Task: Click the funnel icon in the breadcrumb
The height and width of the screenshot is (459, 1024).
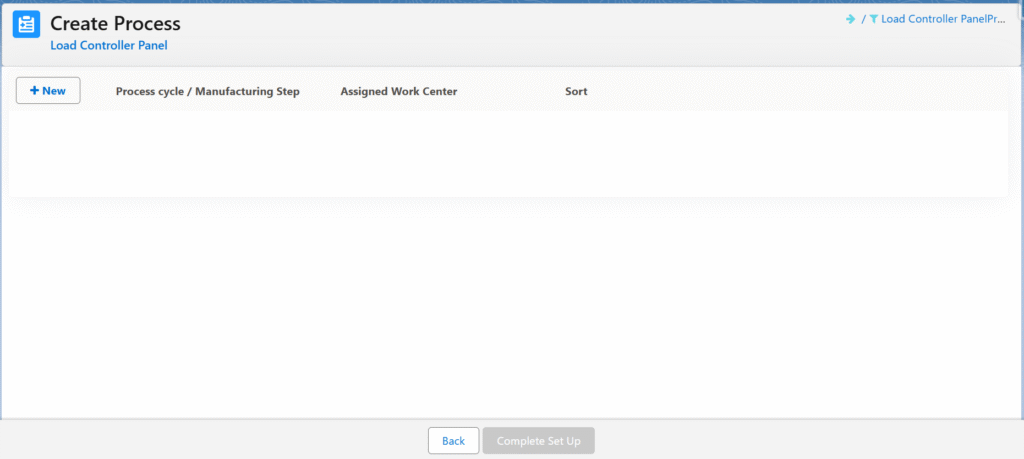Action: click(x=874, y=18)
